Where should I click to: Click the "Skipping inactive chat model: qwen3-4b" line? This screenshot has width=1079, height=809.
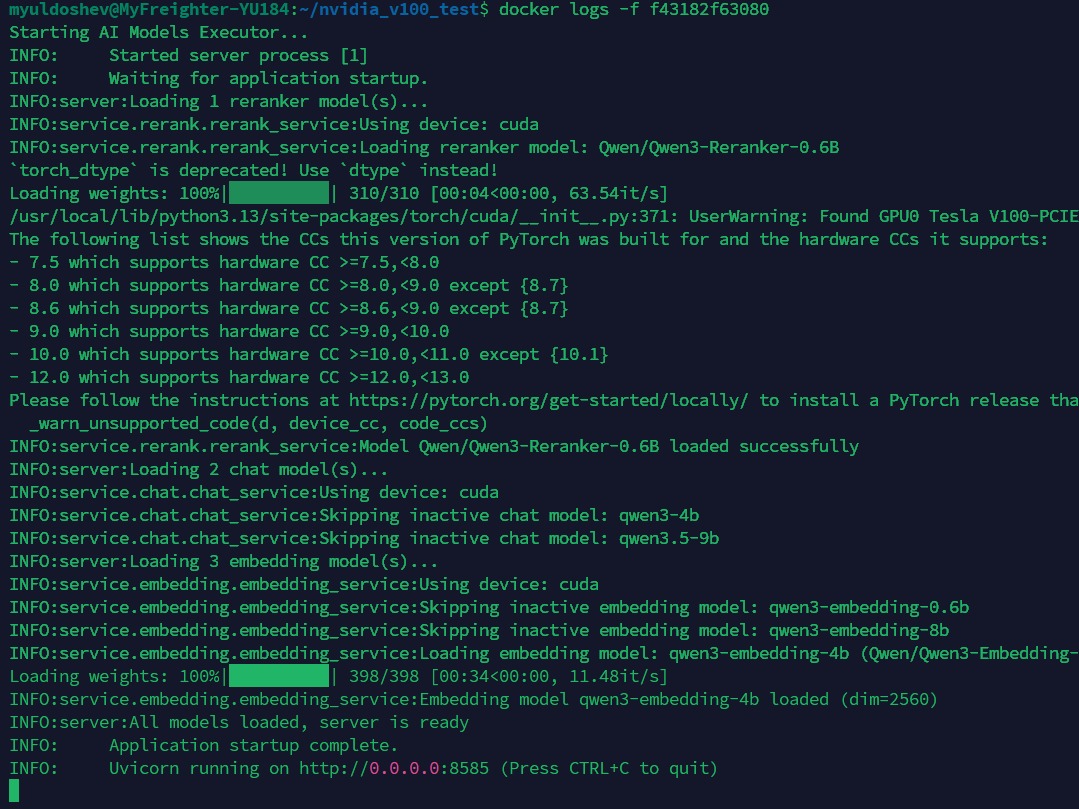(x=354, y=515)
